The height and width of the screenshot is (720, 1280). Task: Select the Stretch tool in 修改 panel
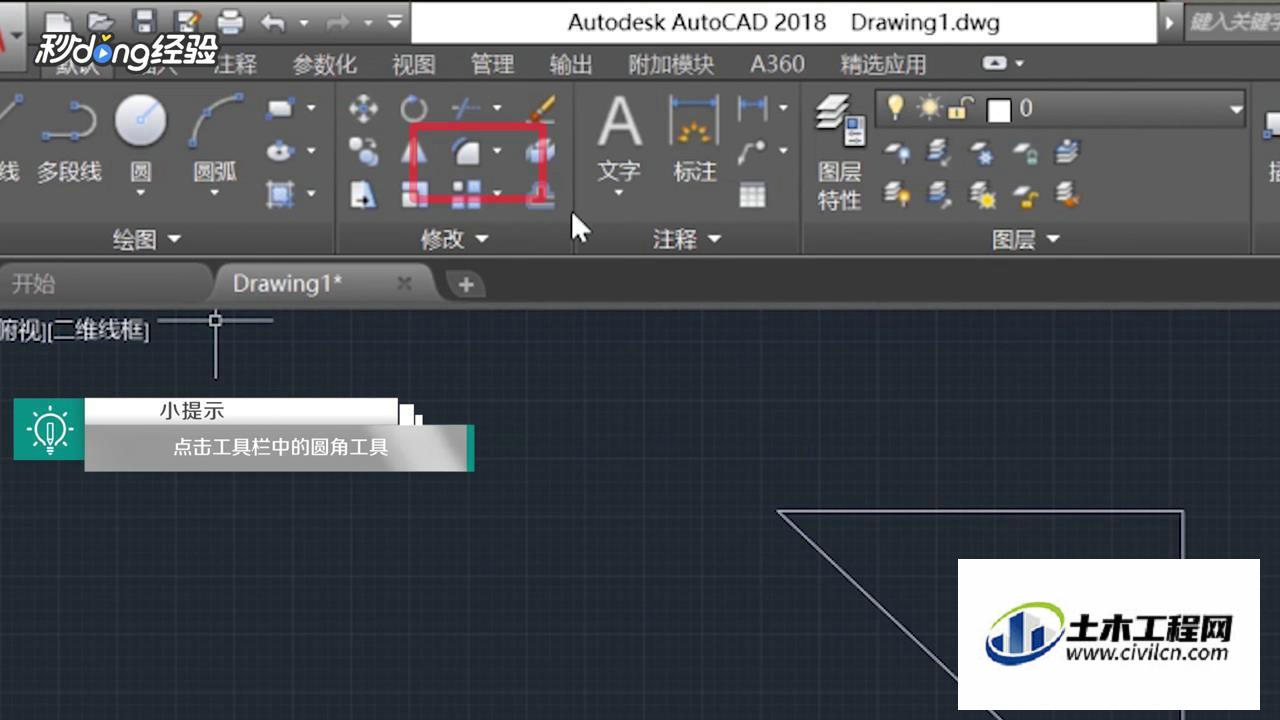[363, 194]
